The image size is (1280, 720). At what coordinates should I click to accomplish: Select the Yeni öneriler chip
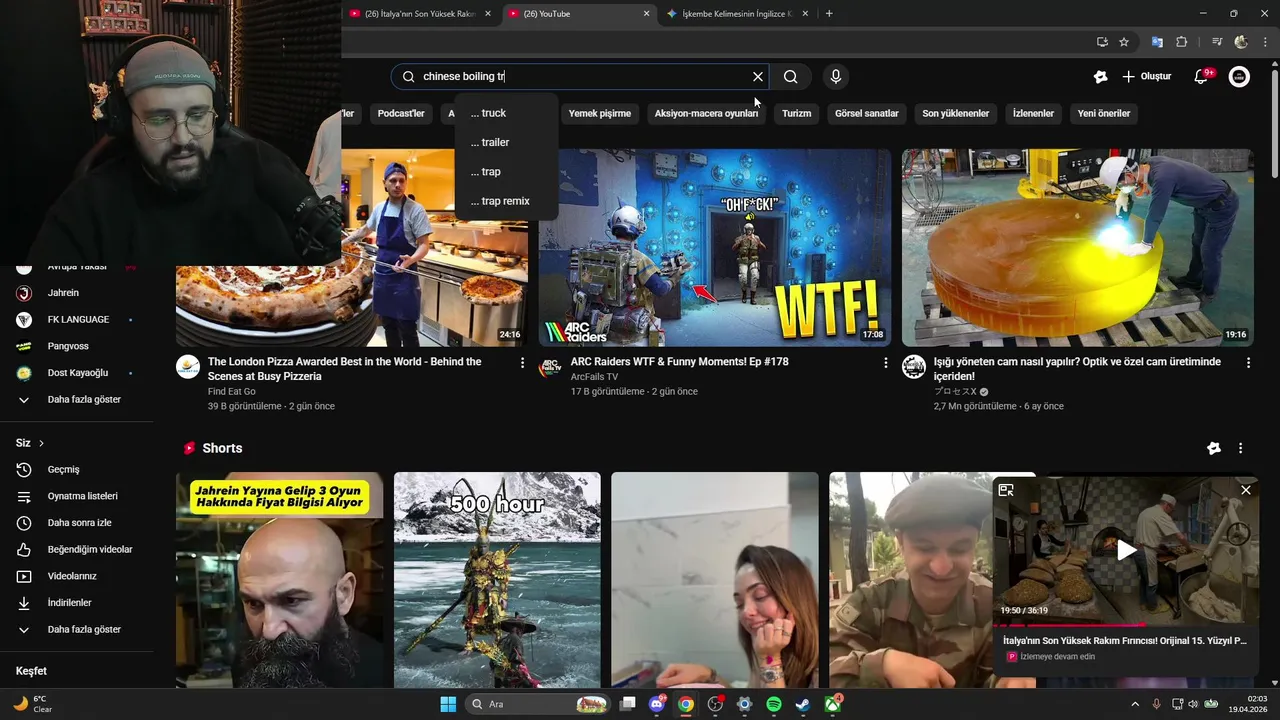[x=1104, y=113]
